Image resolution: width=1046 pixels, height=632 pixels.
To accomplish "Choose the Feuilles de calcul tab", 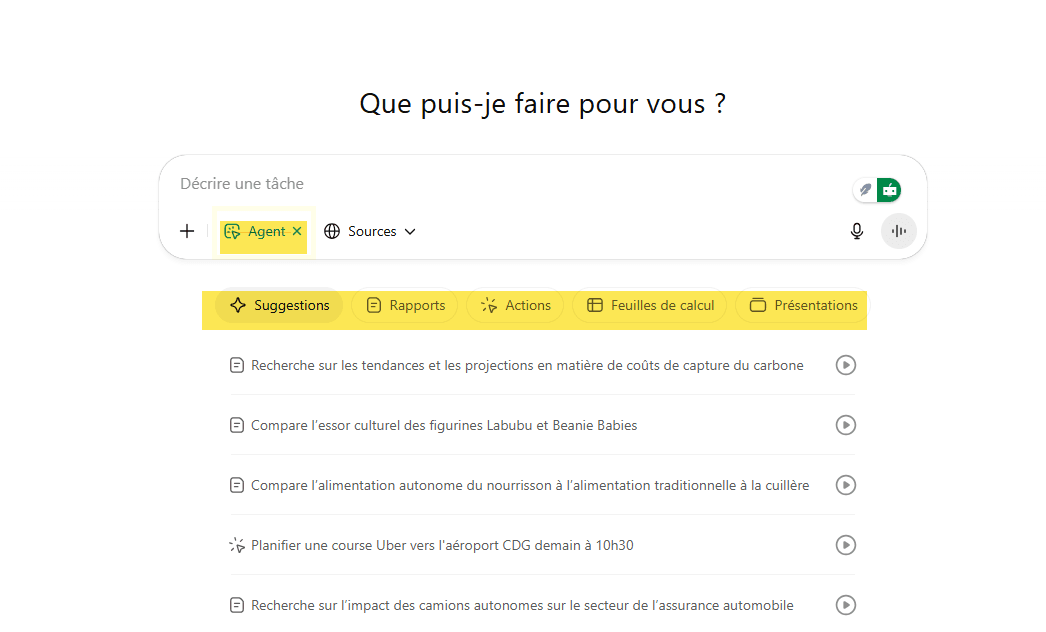I will (650, 305).
